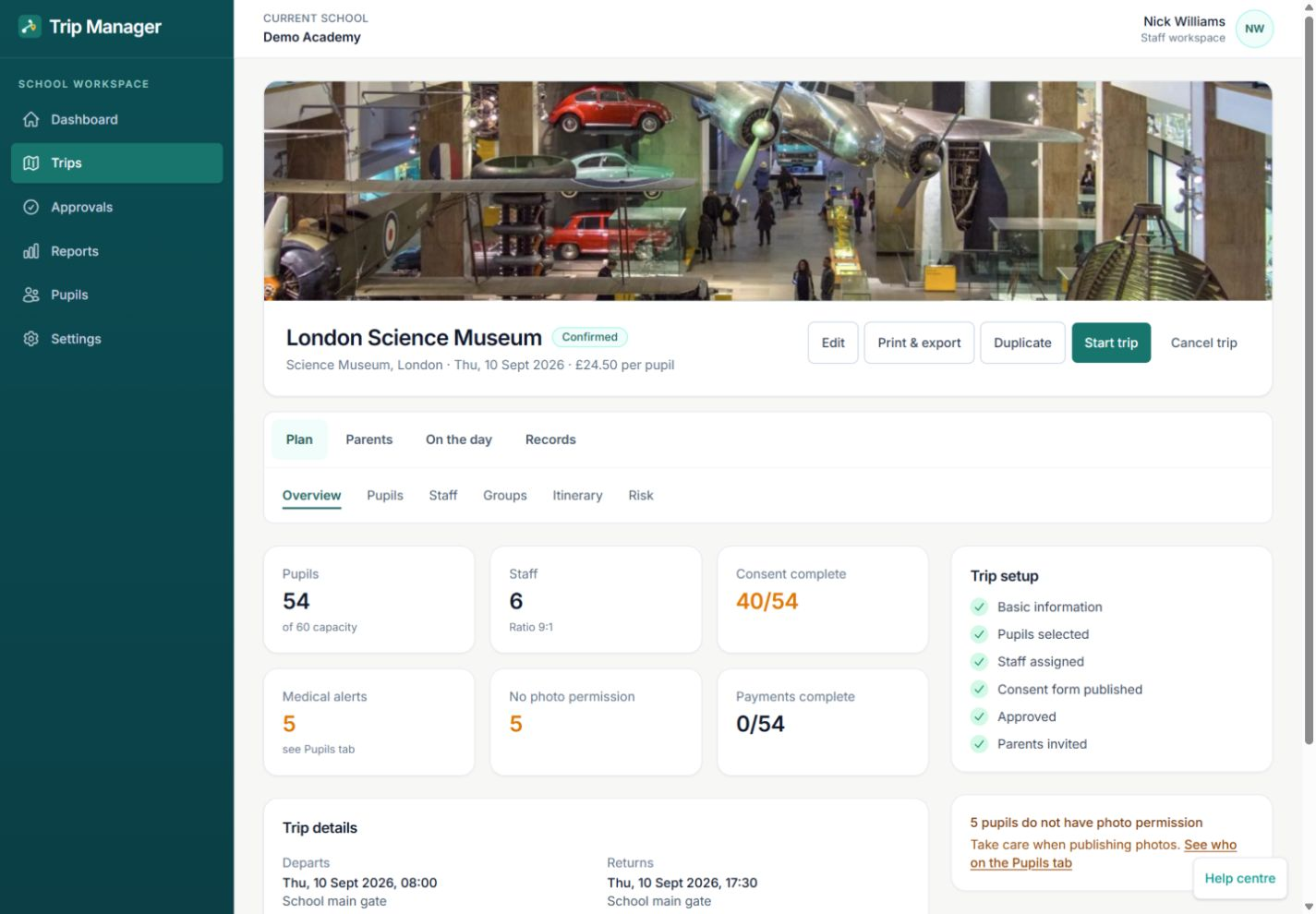
Task: Click Print & export button
Action: click(x=919, y=343)
